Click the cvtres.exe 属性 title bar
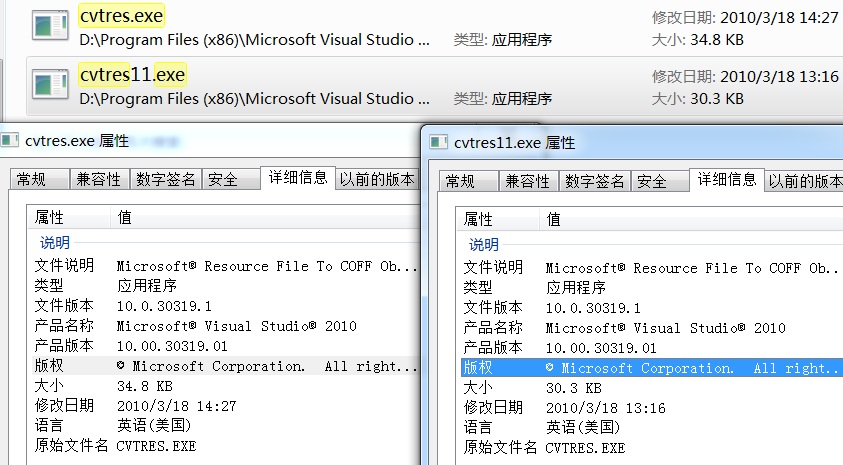Image resolution: width=843 pixels, height=465 pixels. pyautogui.click(x=210, y=141)
